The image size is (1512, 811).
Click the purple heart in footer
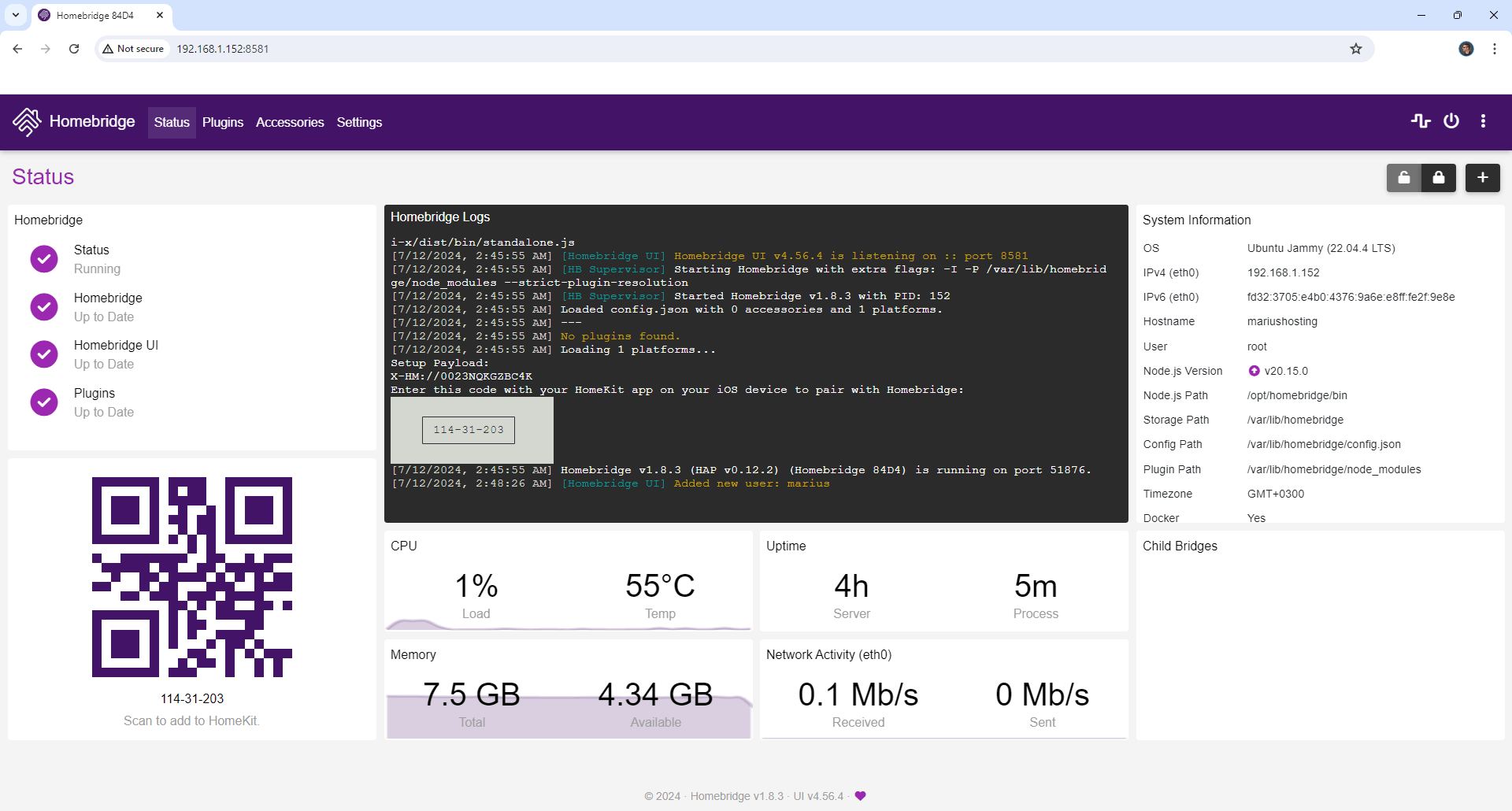click(x=860, y=796)
